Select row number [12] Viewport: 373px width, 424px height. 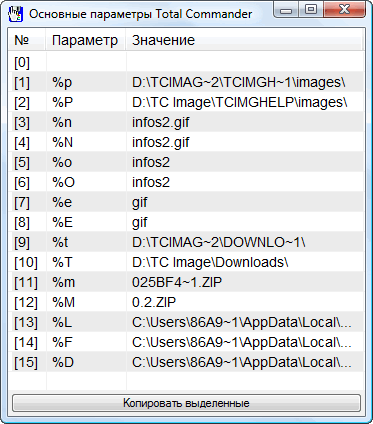pyautogui.click(x=26, y=302)
